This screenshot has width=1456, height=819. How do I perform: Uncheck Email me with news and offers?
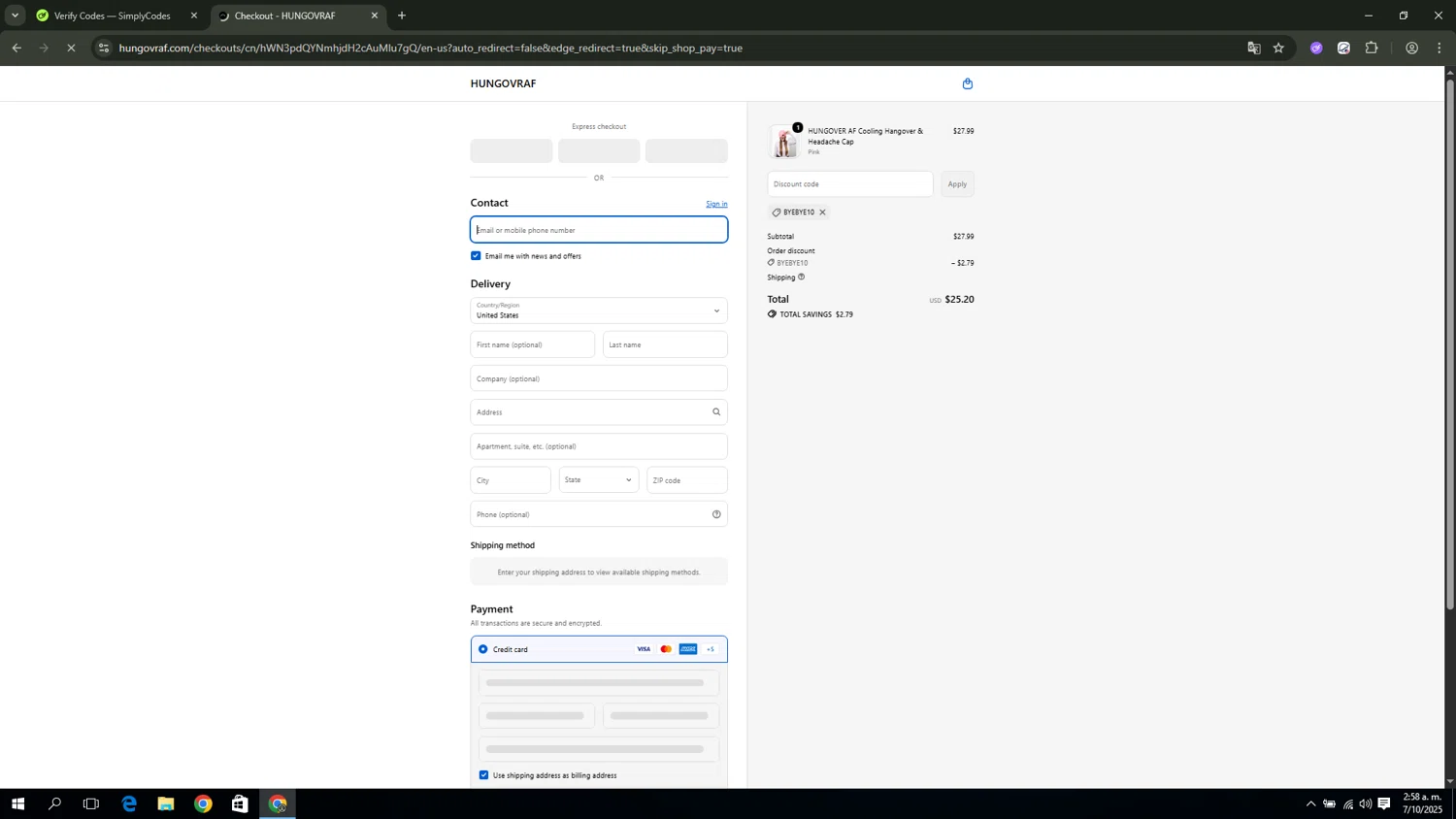tap(476, 256)
